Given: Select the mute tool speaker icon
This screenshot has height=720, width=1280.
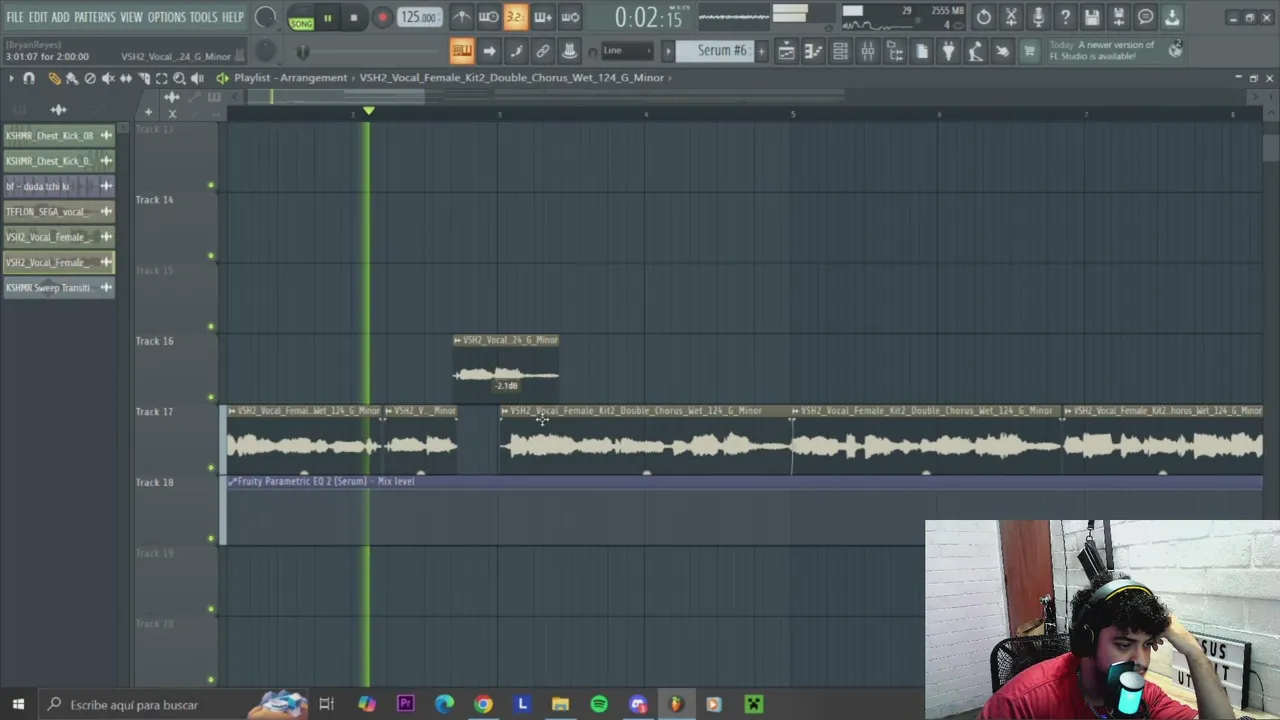Looking at the screenshot, I should (x=108, y=78).
